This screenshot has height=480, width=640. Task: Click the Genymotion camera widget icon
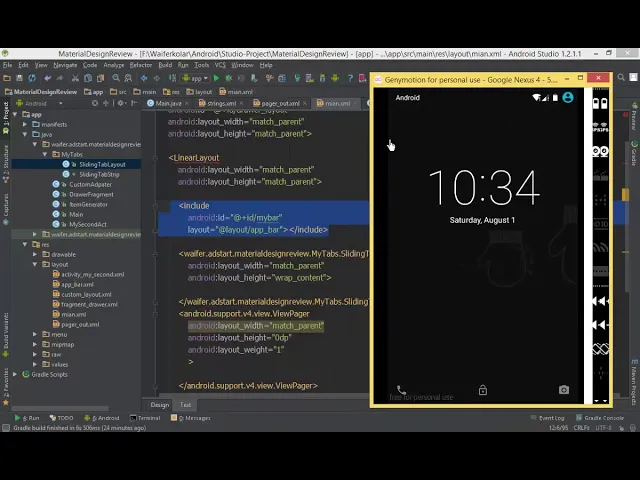pos(600,152)
